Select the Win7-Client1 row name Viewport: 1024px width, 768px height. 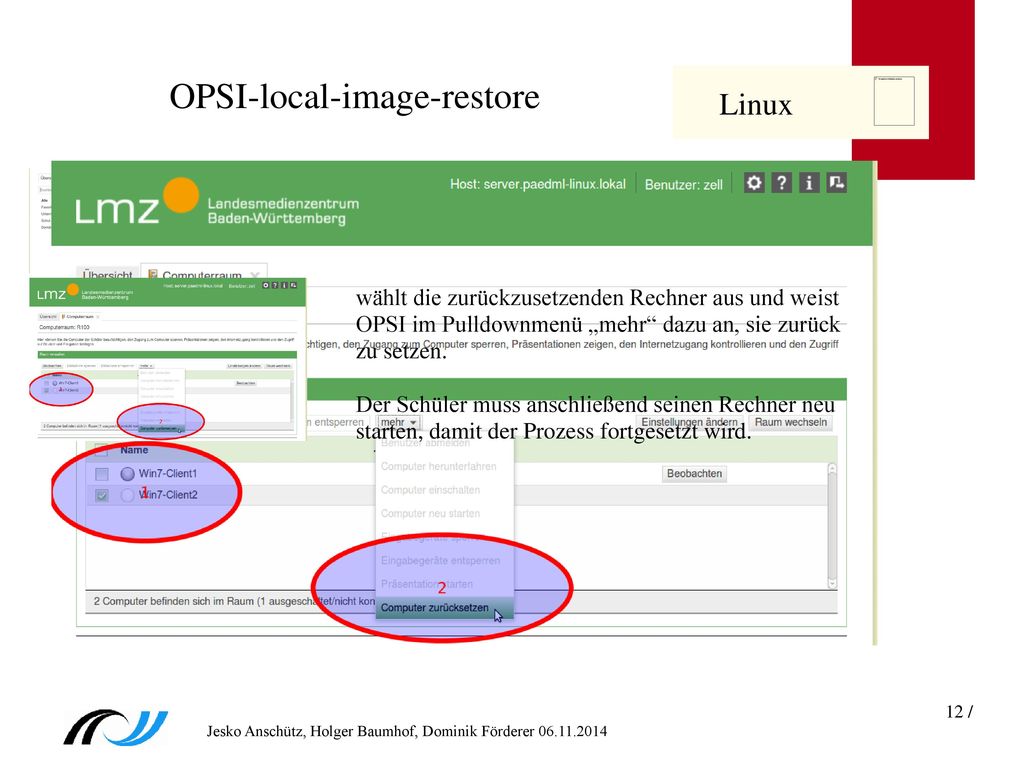pos(168,473)
